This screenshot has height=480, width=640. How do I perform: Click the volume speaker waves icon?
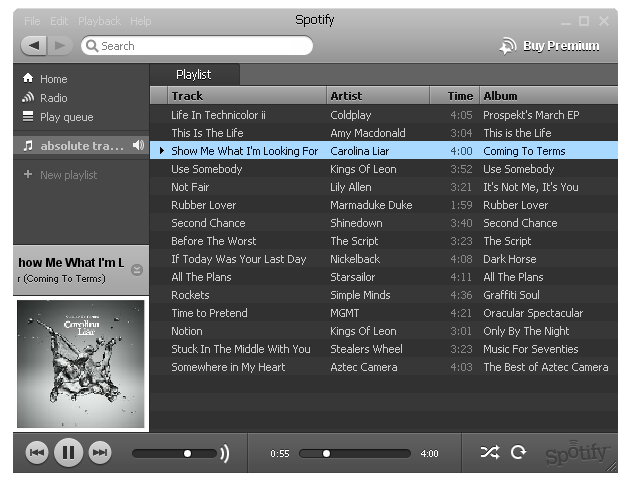point(225,453)
